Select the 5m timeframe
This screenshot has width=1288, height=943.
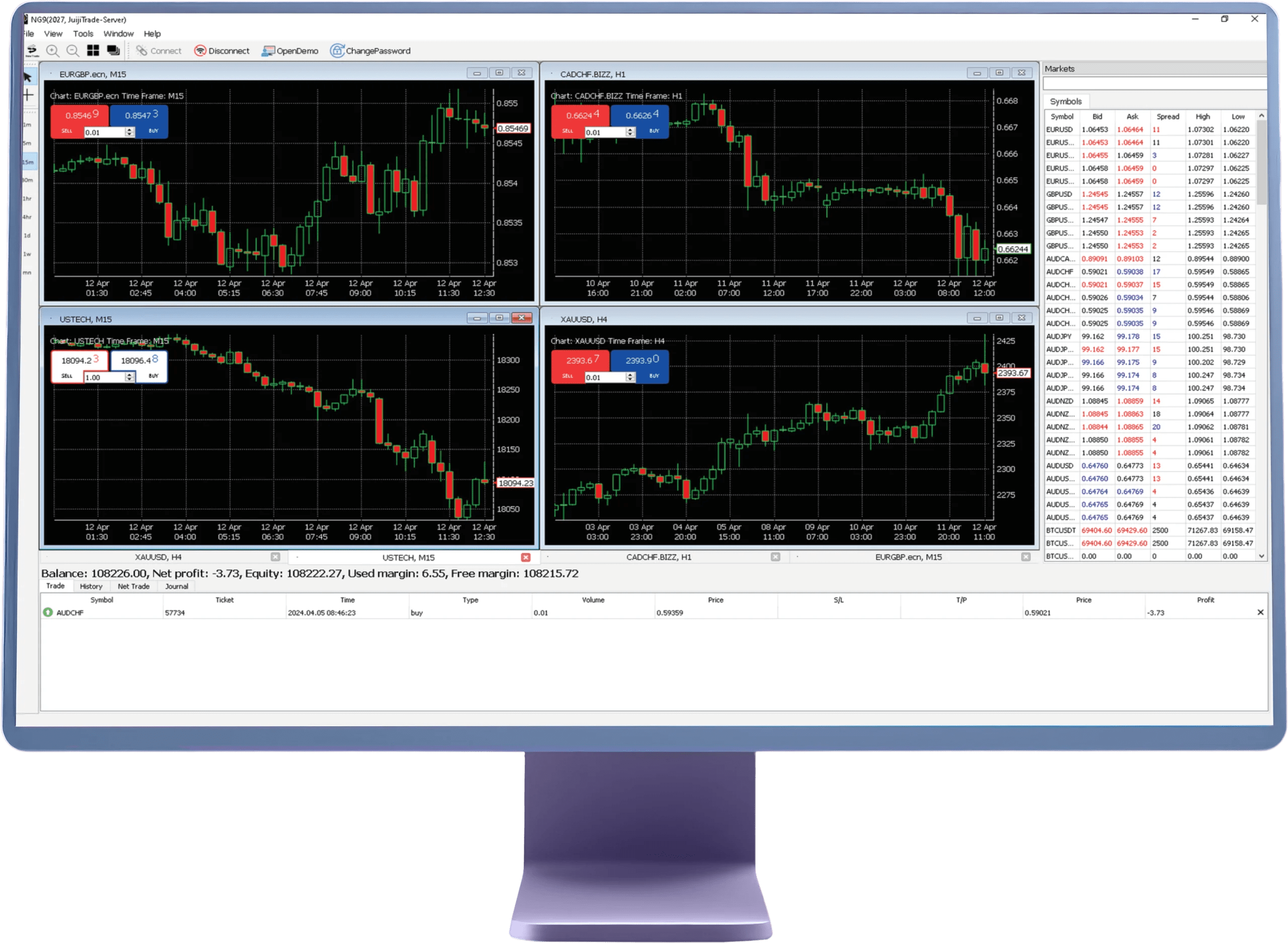[27, 143]
